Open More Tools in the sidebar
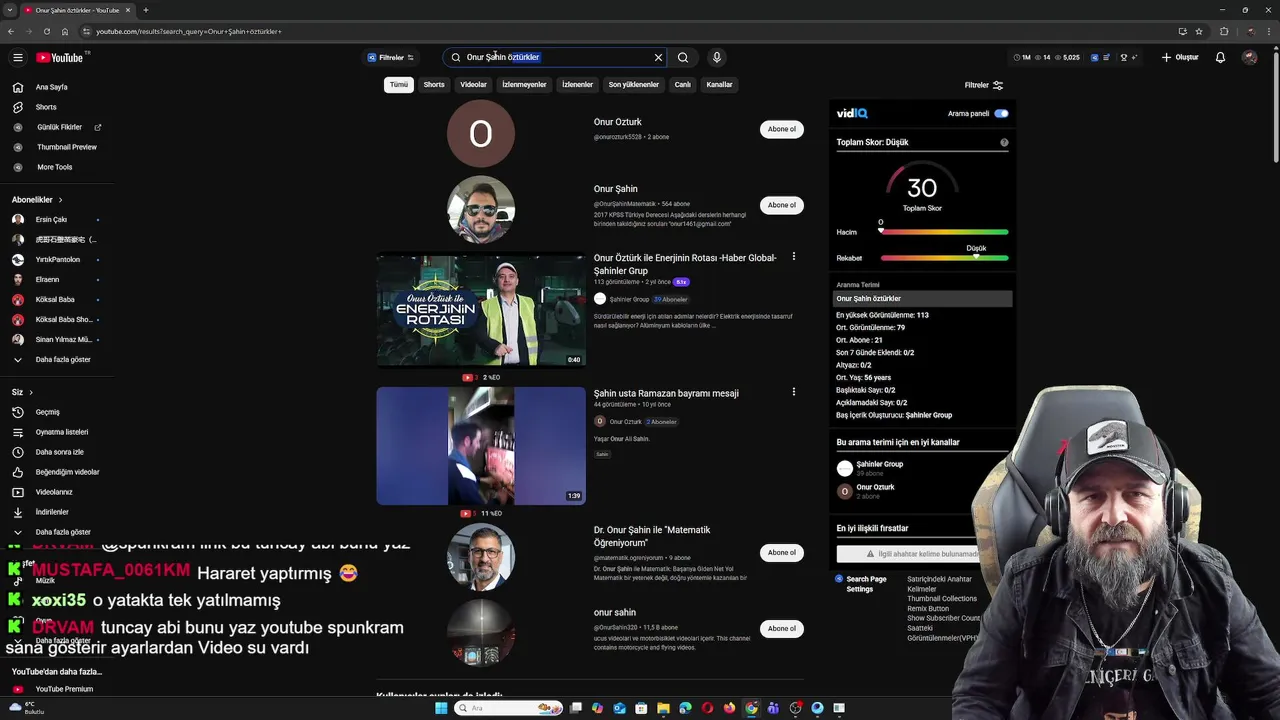This screenshot has width=1280, height=720. point(54,167)
